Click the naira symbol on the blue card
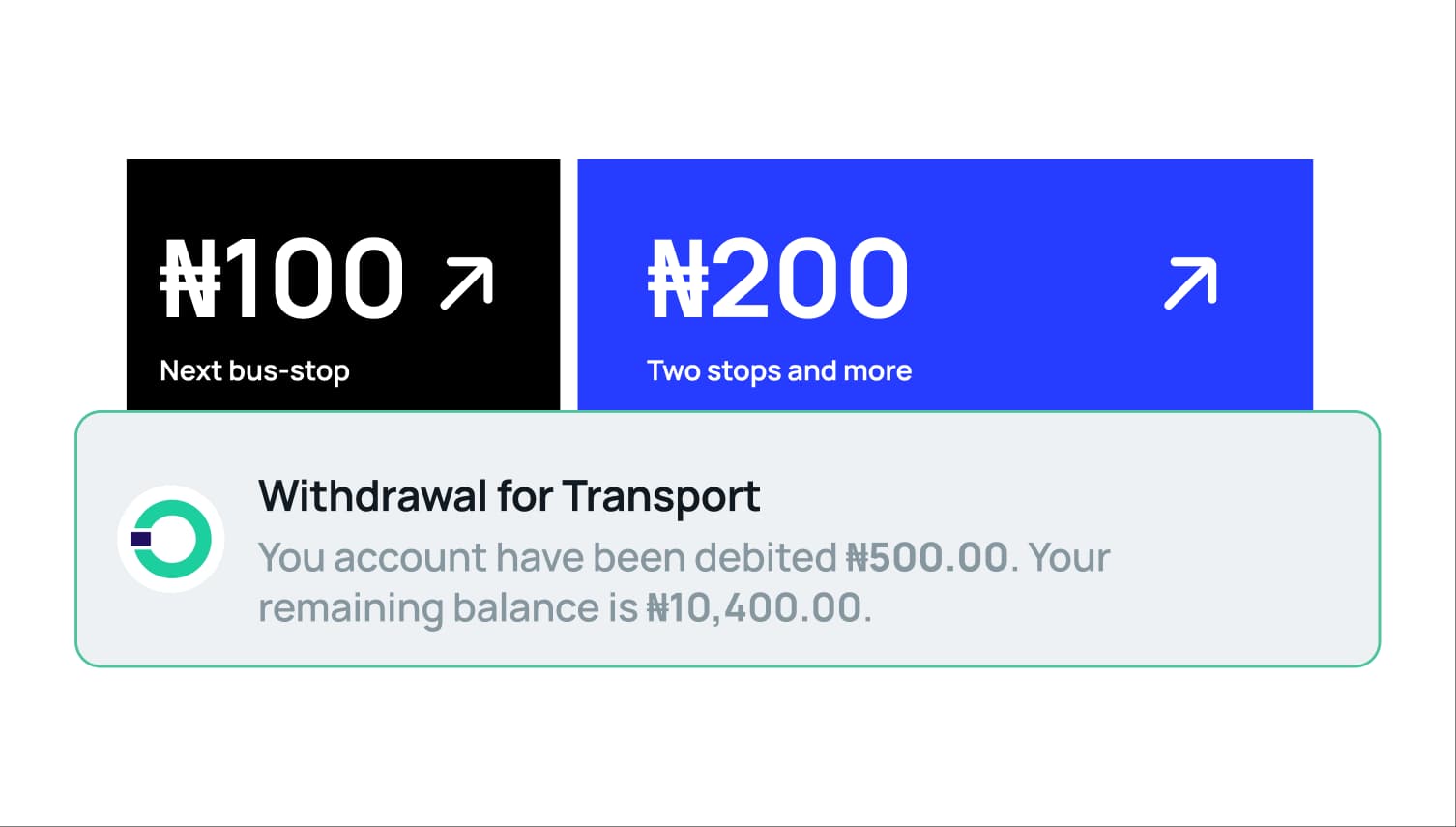Screen dimensions: 1456x827 click(x=678, y=280)
